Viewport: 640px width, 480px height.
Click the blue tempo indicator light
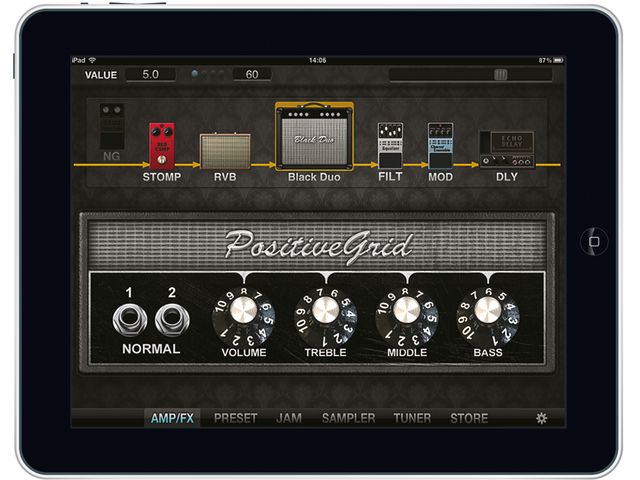click(195, 74)
